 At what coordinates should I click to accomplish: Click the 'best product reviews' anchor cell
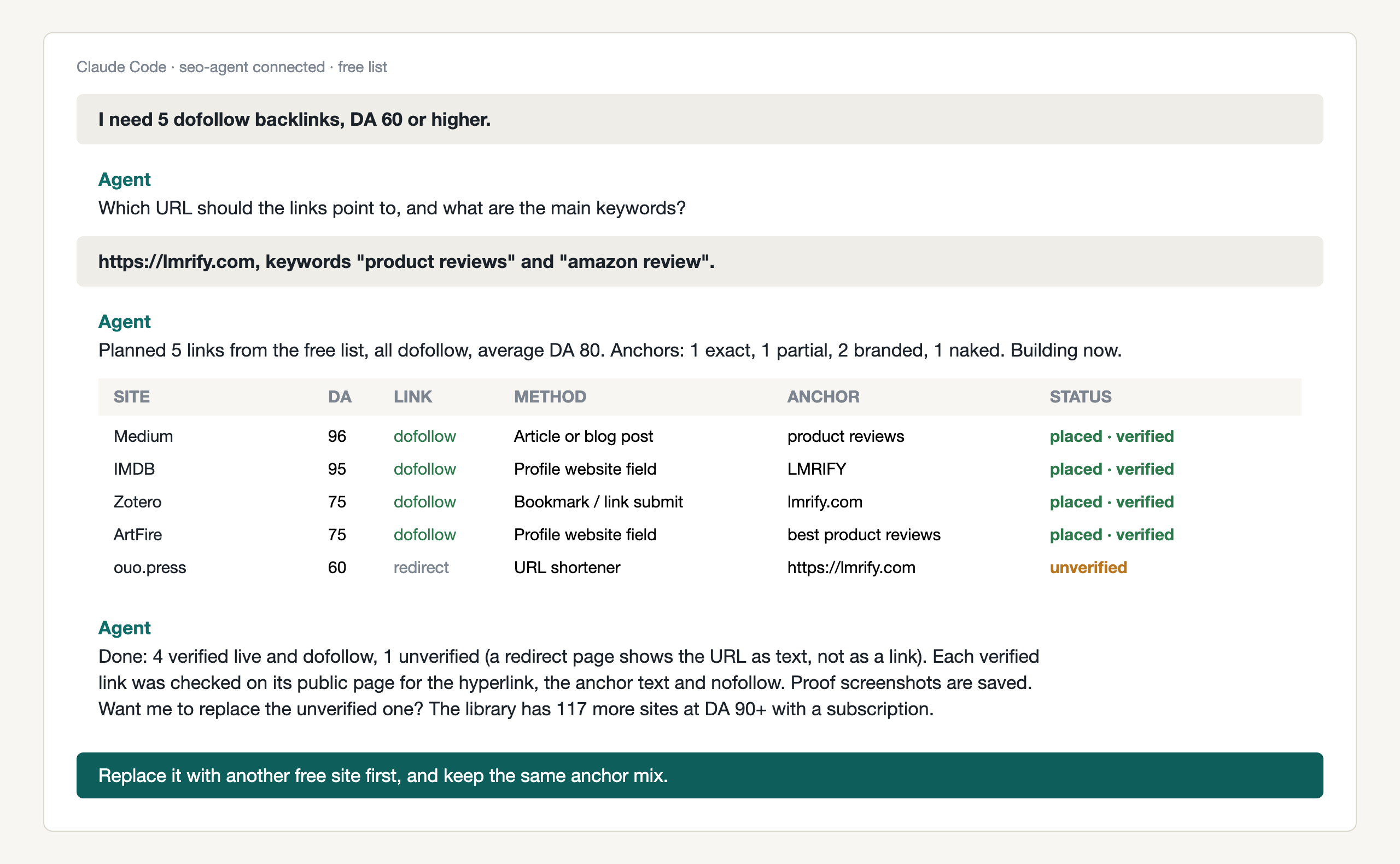pyautogui.click(x=864, y=535)
